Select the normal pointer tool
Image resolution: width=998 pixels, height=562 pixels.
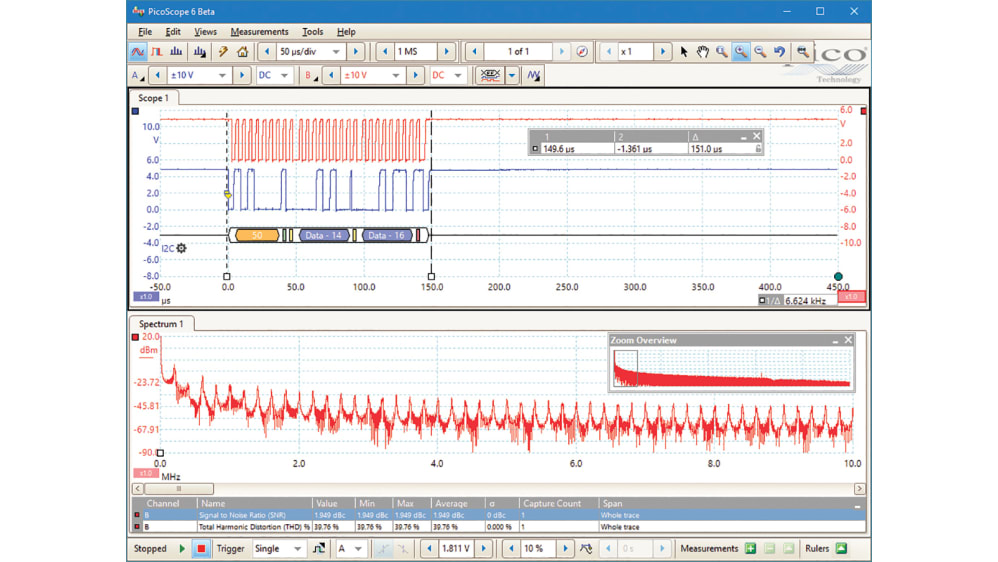[684, 52]
